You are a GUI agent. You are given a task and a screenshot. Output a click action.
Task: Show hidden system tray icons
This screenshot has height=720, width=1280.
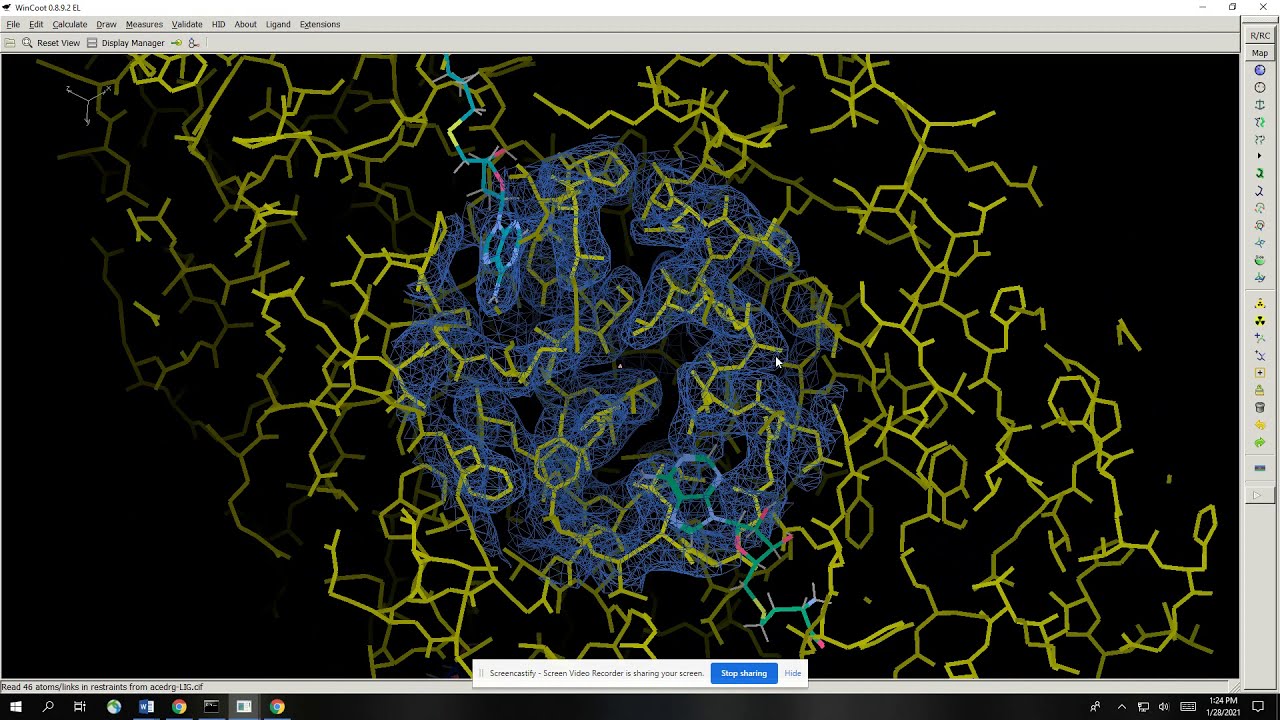pos(1121,707)
